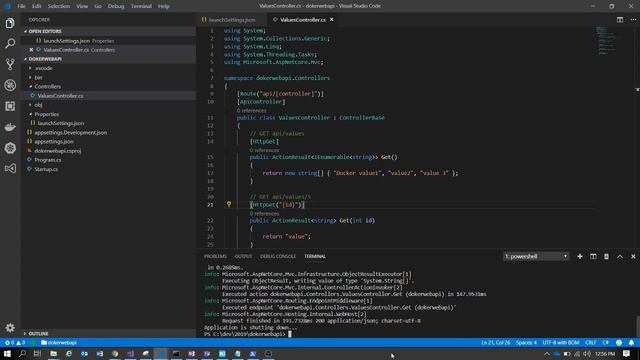Switch to the launchSettings.json editor tab
The width and height of the screenshot is (640, 360).
(231, 20)
